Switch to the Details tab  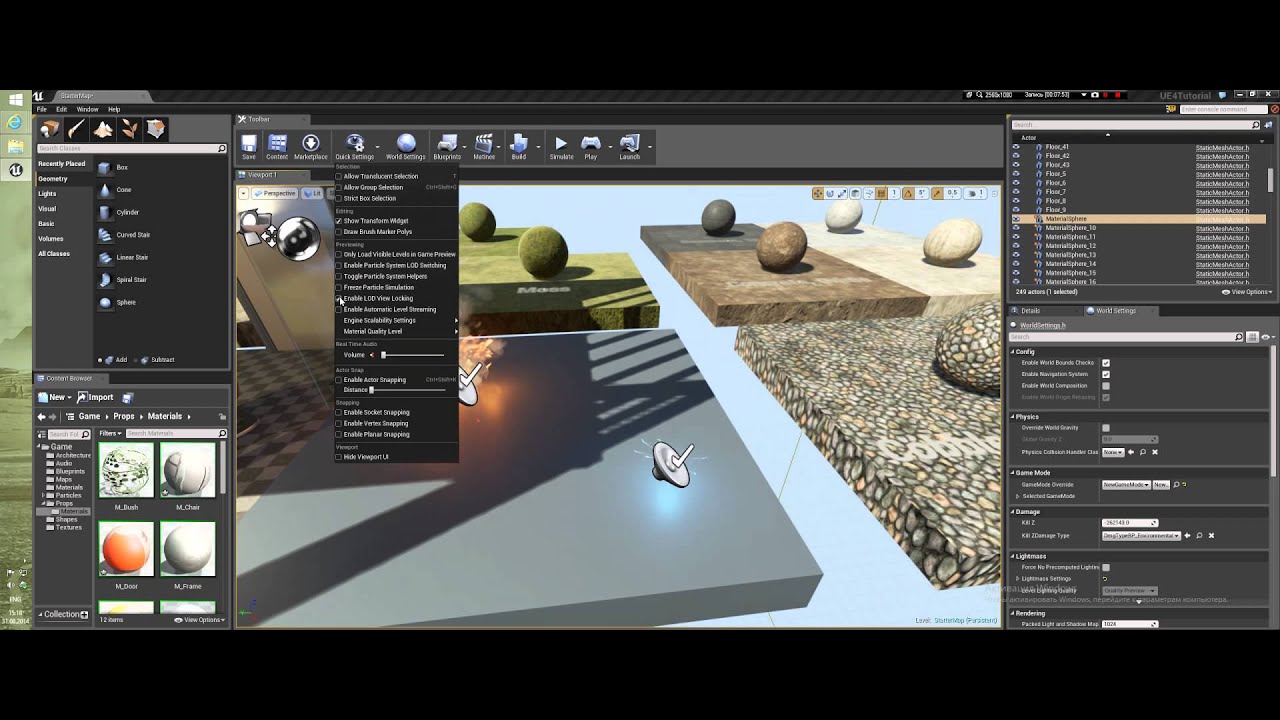pyautogui.click(x=1030, y=311)
